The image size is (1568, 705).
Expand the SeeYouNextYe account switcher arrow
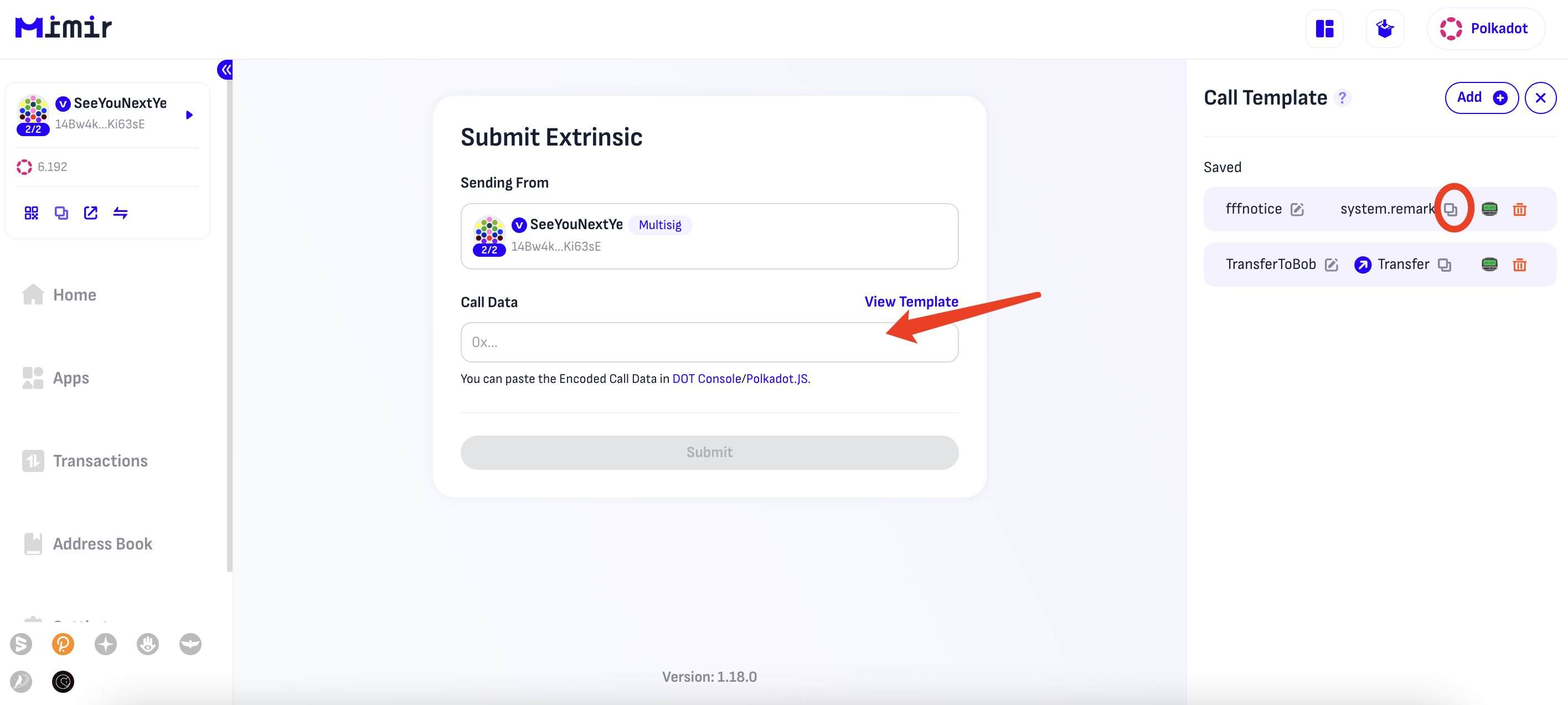pyautogui.click(x=189, y=115)
